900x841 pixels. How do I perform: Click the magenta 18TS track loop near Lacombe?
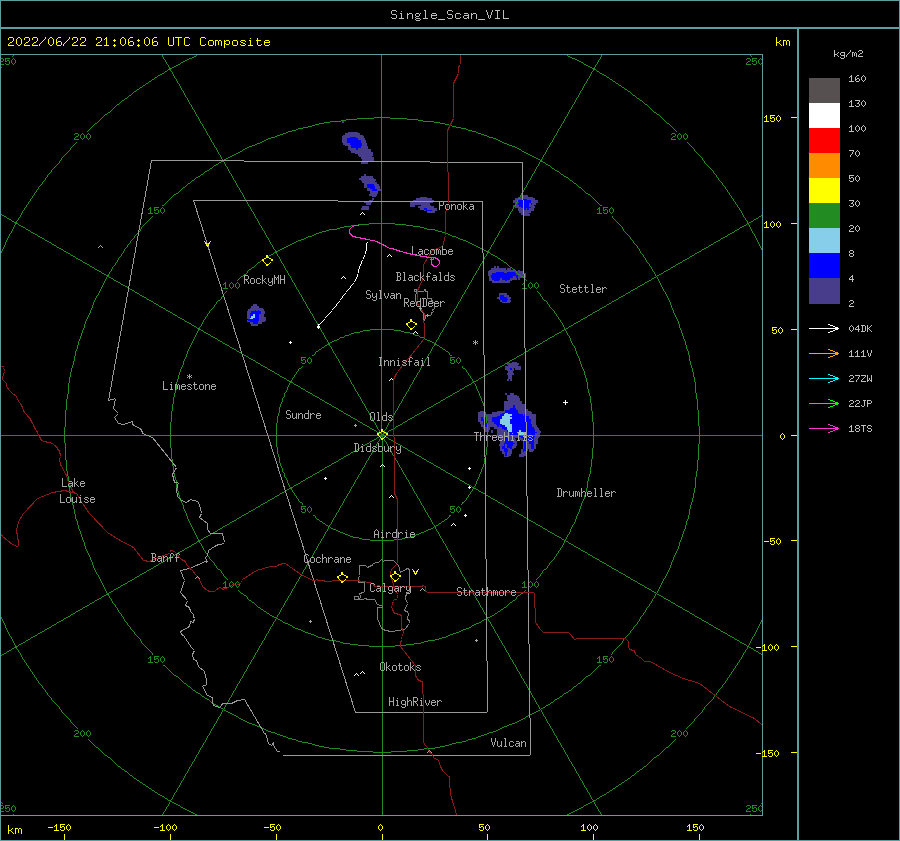435,262
